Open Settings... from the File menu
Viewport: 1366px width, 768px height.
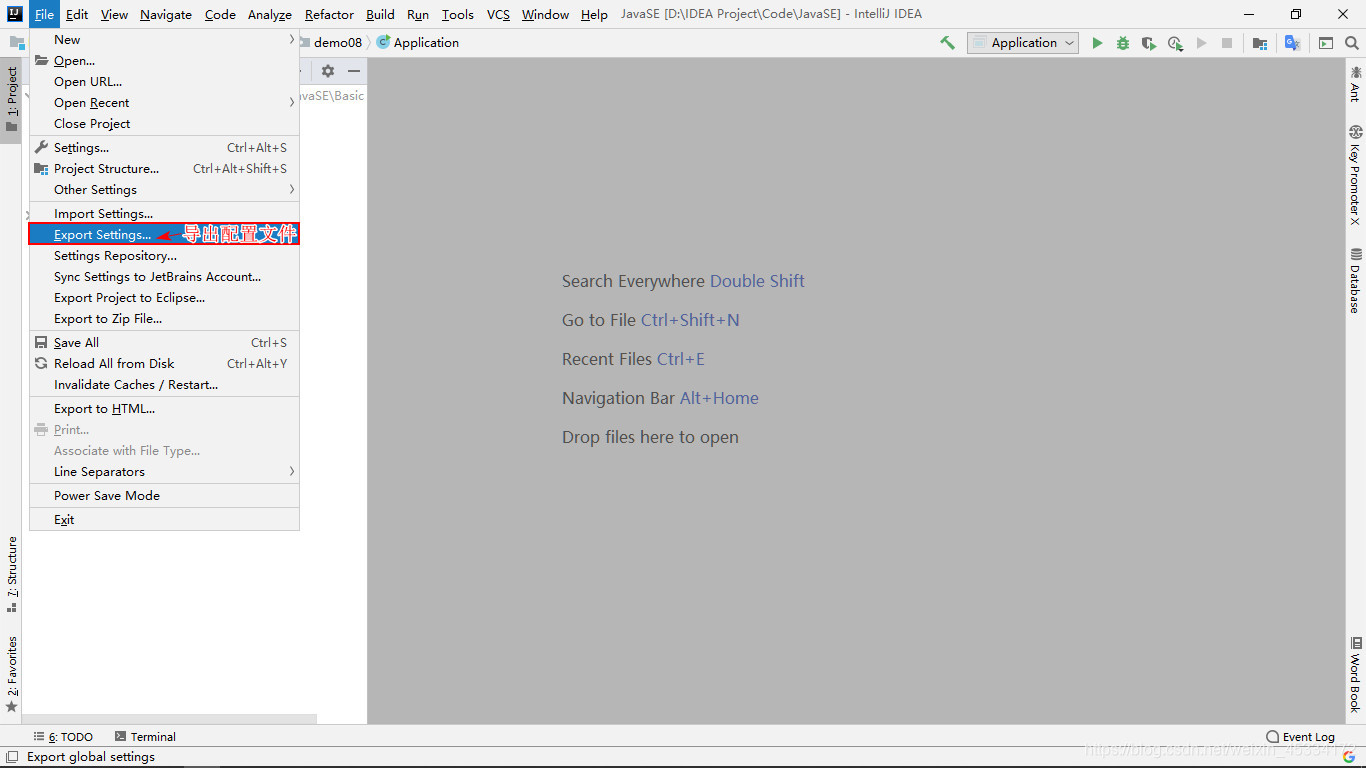pos(164,148)
